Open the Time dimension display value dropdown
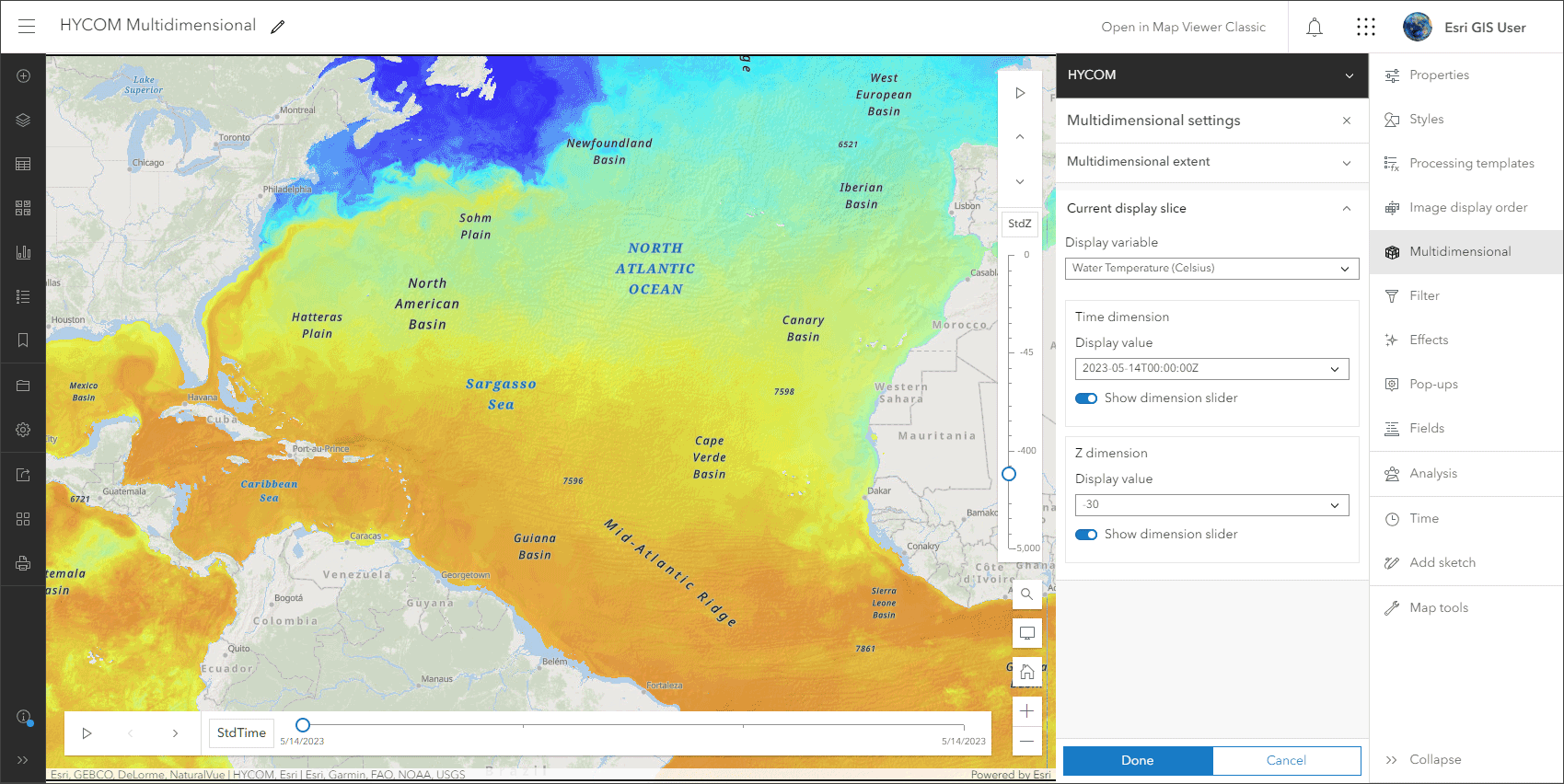1564x784 pixels. 1211,368
